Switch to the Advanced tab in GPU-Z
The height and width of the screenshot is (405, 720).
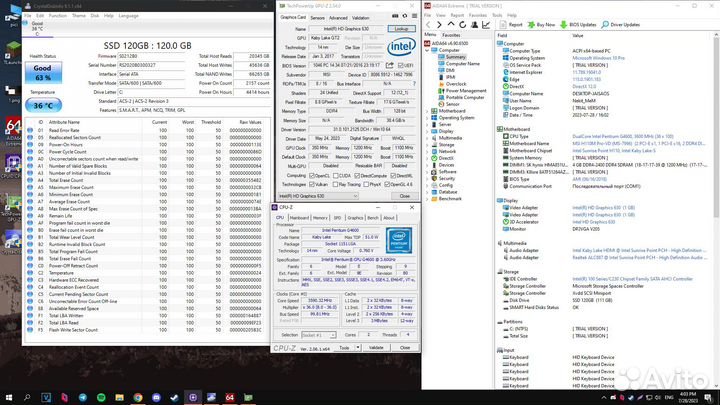pyautogui.click(x=338, y=18)
